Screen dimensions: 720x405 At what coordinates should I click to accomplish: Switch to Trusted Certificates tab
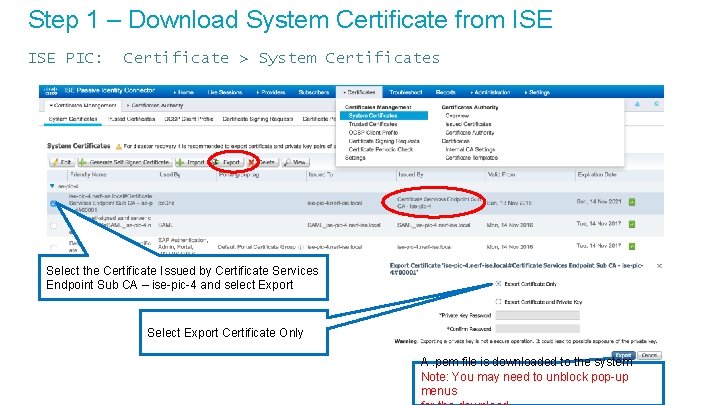(x=131, y=119)
